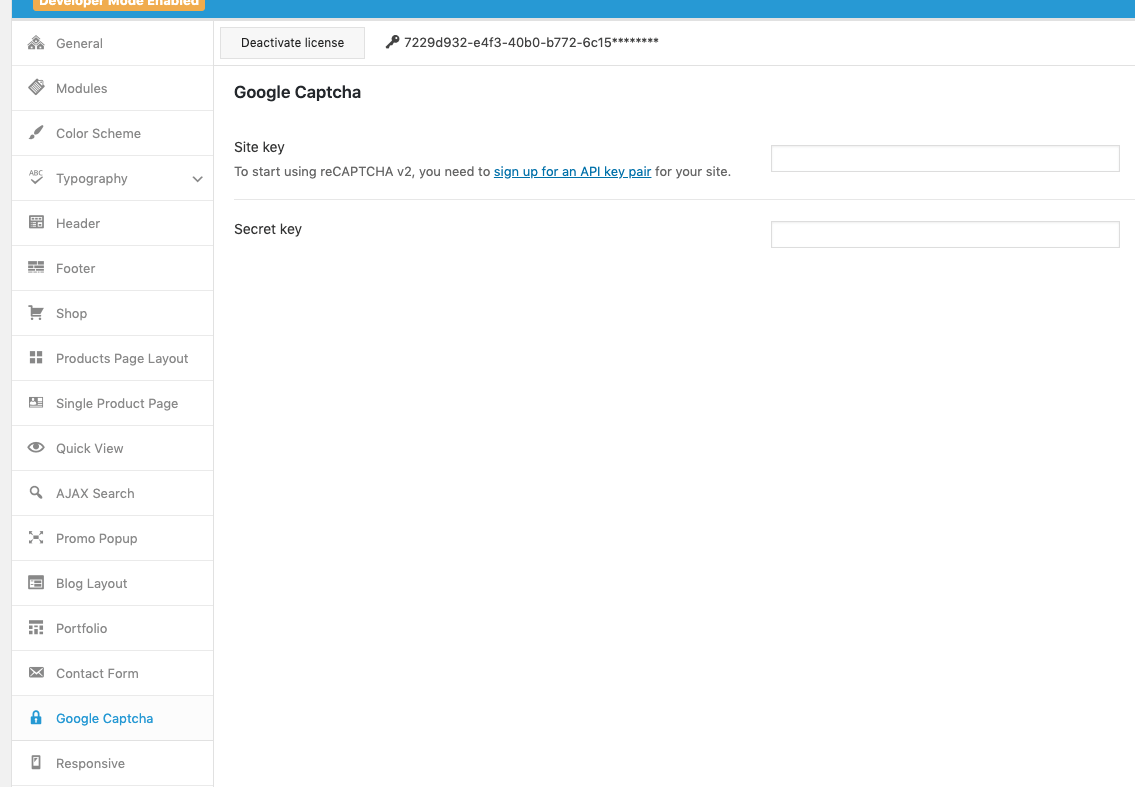
Task: Click the Color Scheme brush icon
Action: coord(35,132)
